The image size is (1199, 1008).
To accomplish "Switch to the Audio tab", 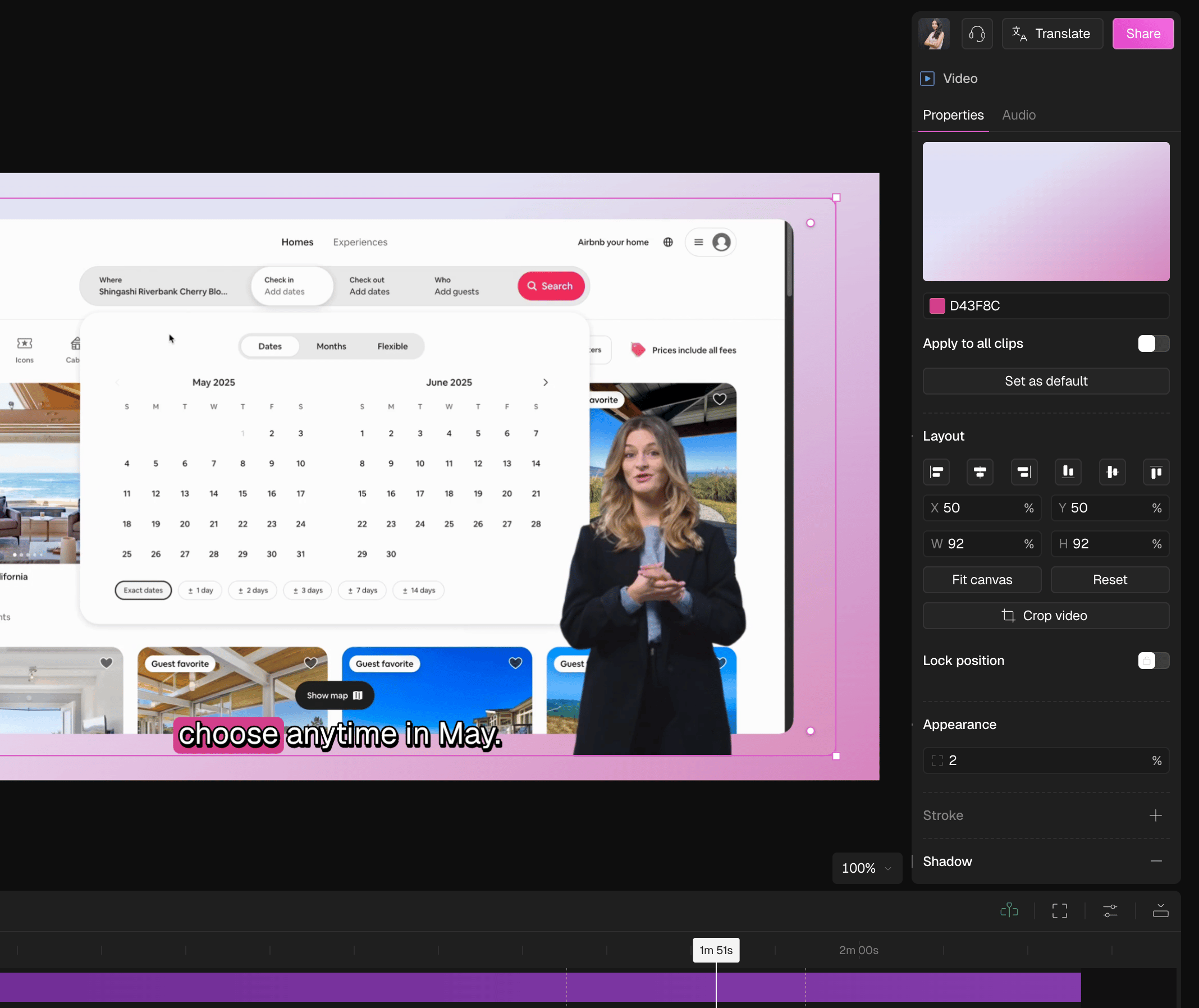I will (1018, 115).
